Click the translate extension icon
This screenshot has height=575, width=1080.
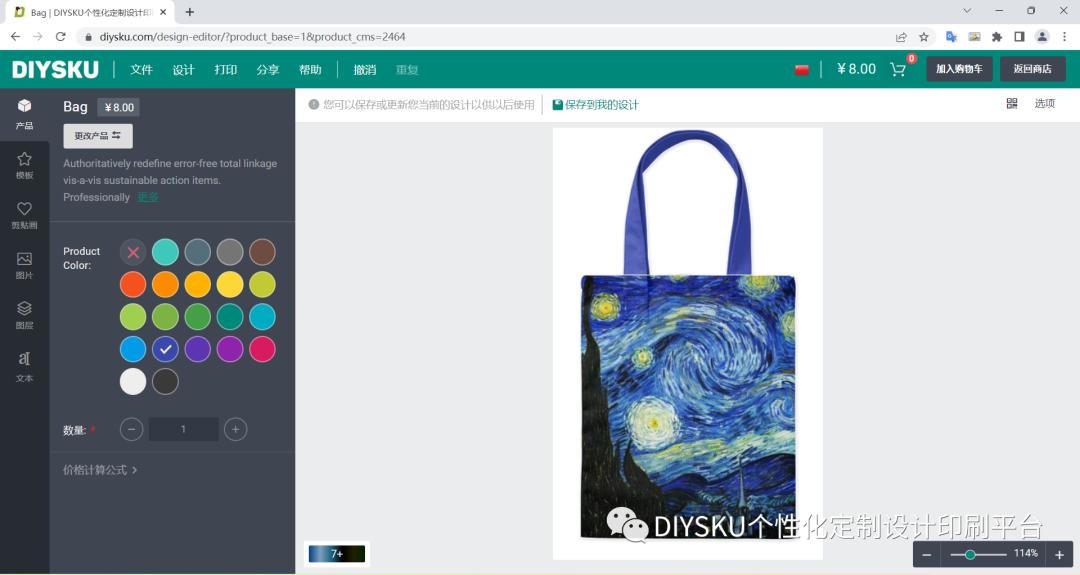tap(951, 36)
